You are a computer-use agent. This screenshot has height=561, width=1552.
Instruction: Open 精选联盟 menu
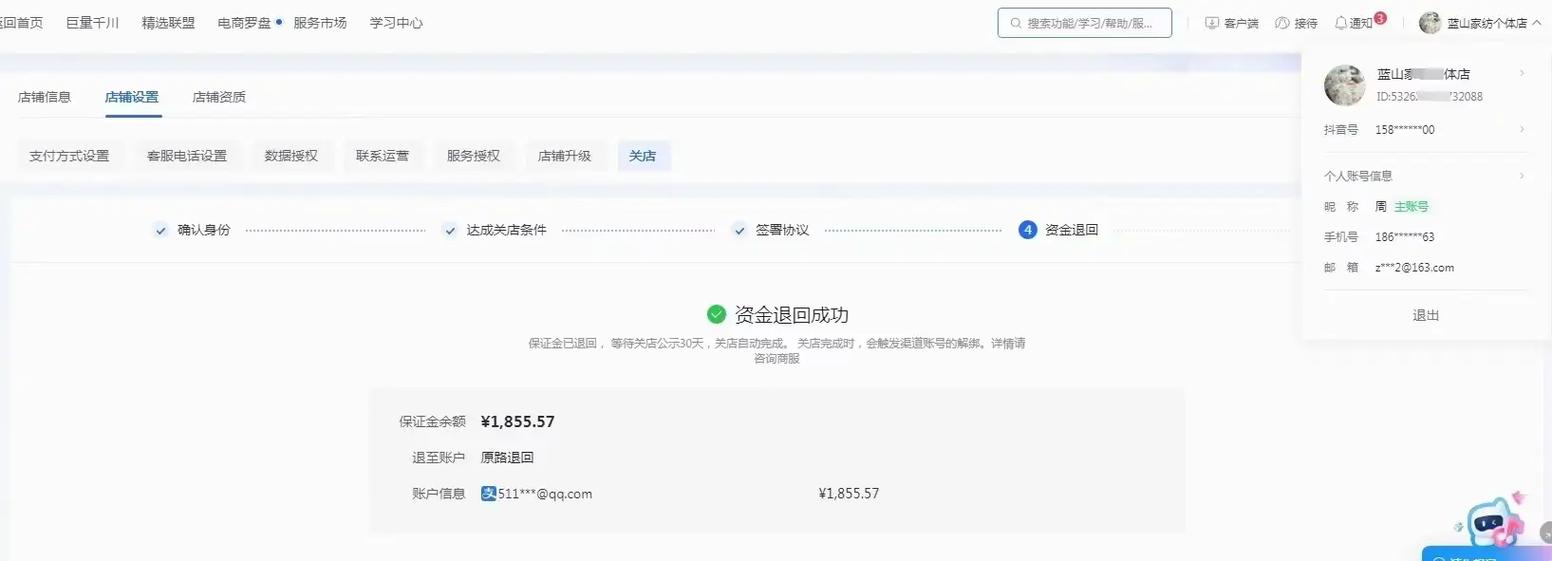coord(168,23)
